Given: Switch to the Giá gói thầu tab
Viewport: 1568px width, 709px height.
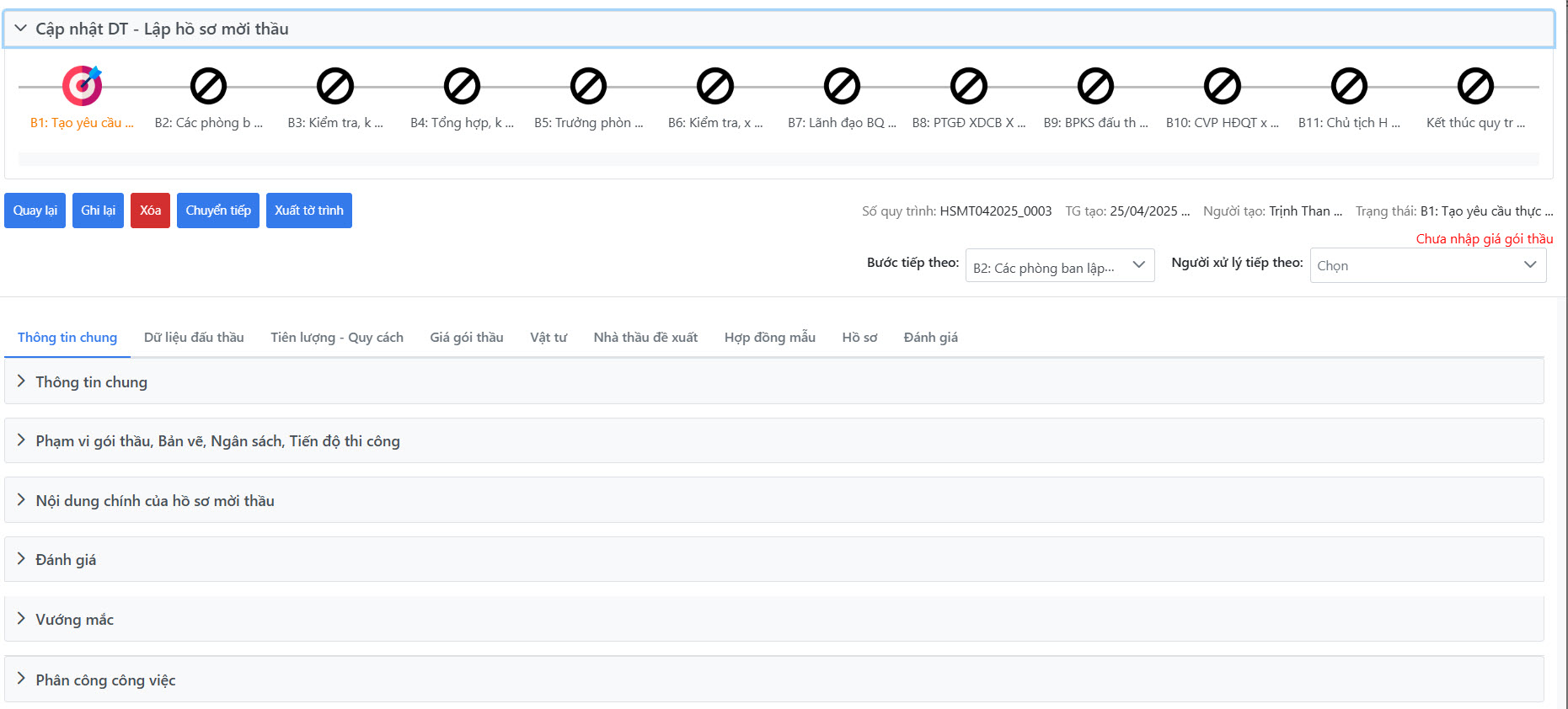Looking at the screenshot, I should [466, 338].
